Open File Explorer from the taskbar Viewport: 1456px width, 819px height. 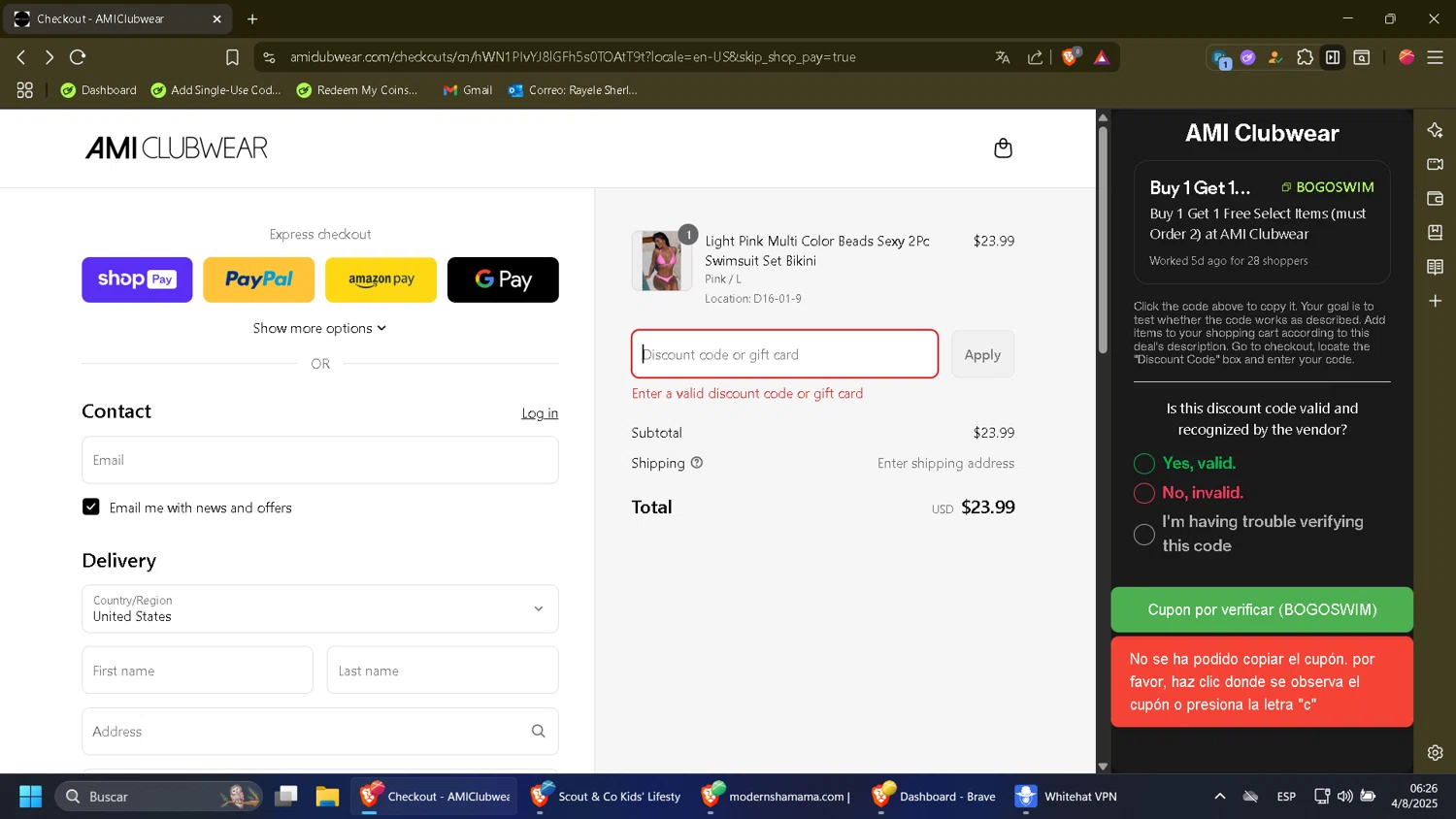[x=327, y=797]
